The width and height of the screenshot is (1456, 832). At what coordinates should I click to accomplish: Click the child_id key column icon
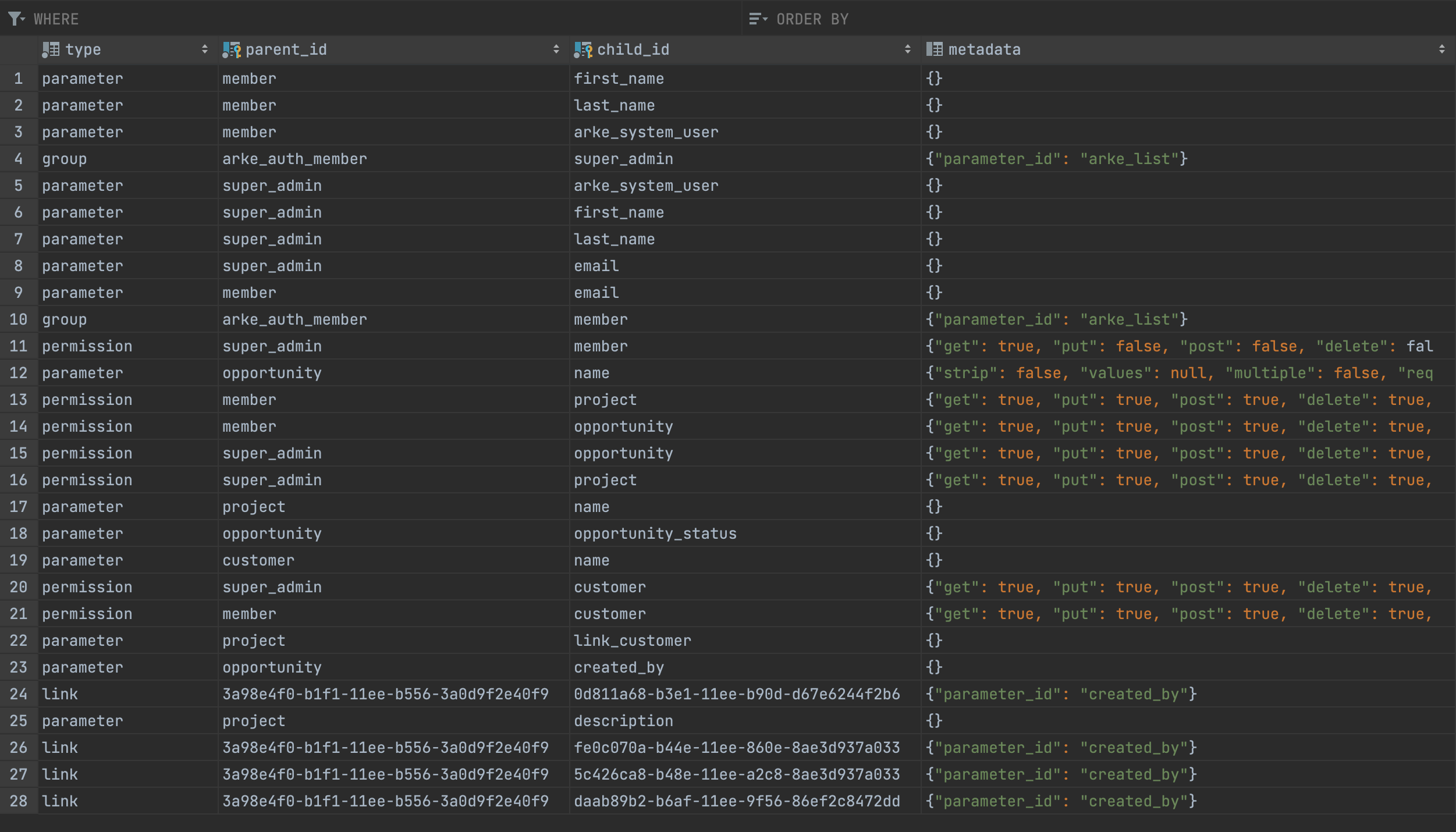(583, 50)
